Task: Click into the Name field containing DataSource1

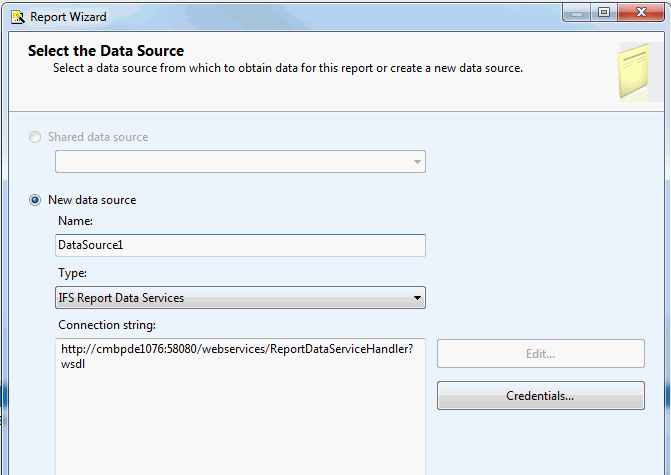Action: point(240,245)
